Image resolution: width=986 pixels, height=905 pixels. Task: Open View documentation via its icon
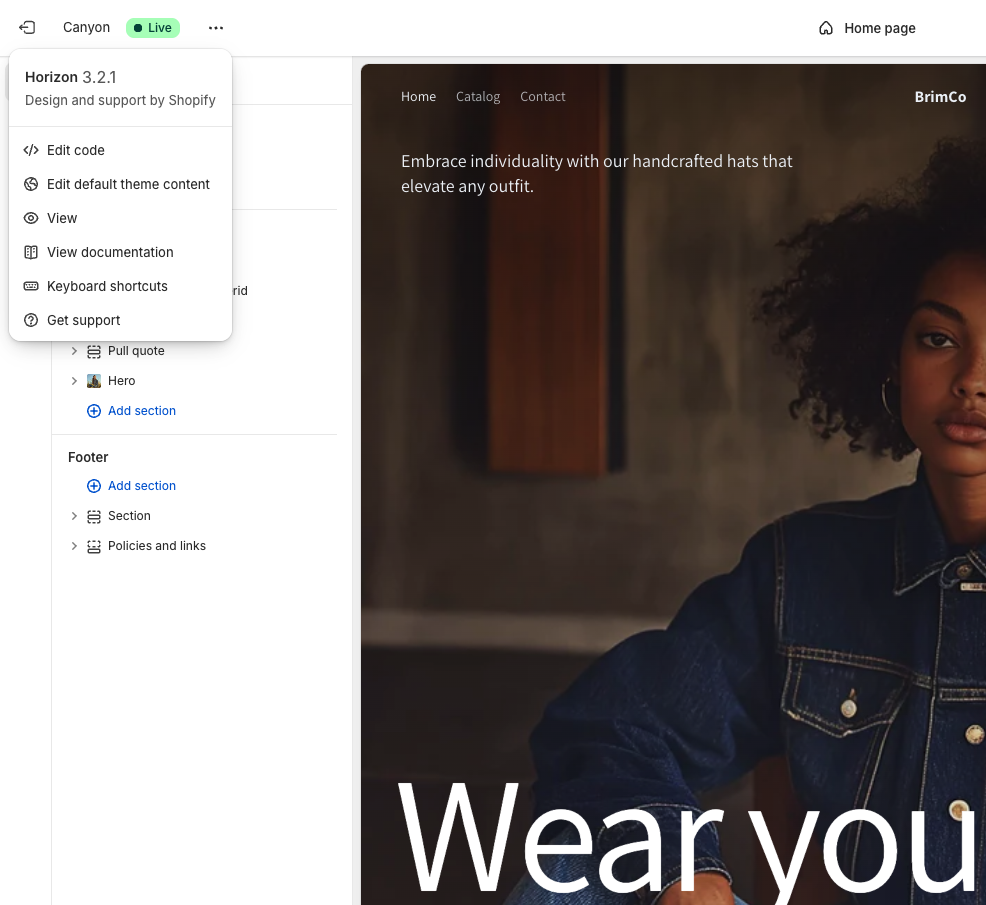coord(32,252)
